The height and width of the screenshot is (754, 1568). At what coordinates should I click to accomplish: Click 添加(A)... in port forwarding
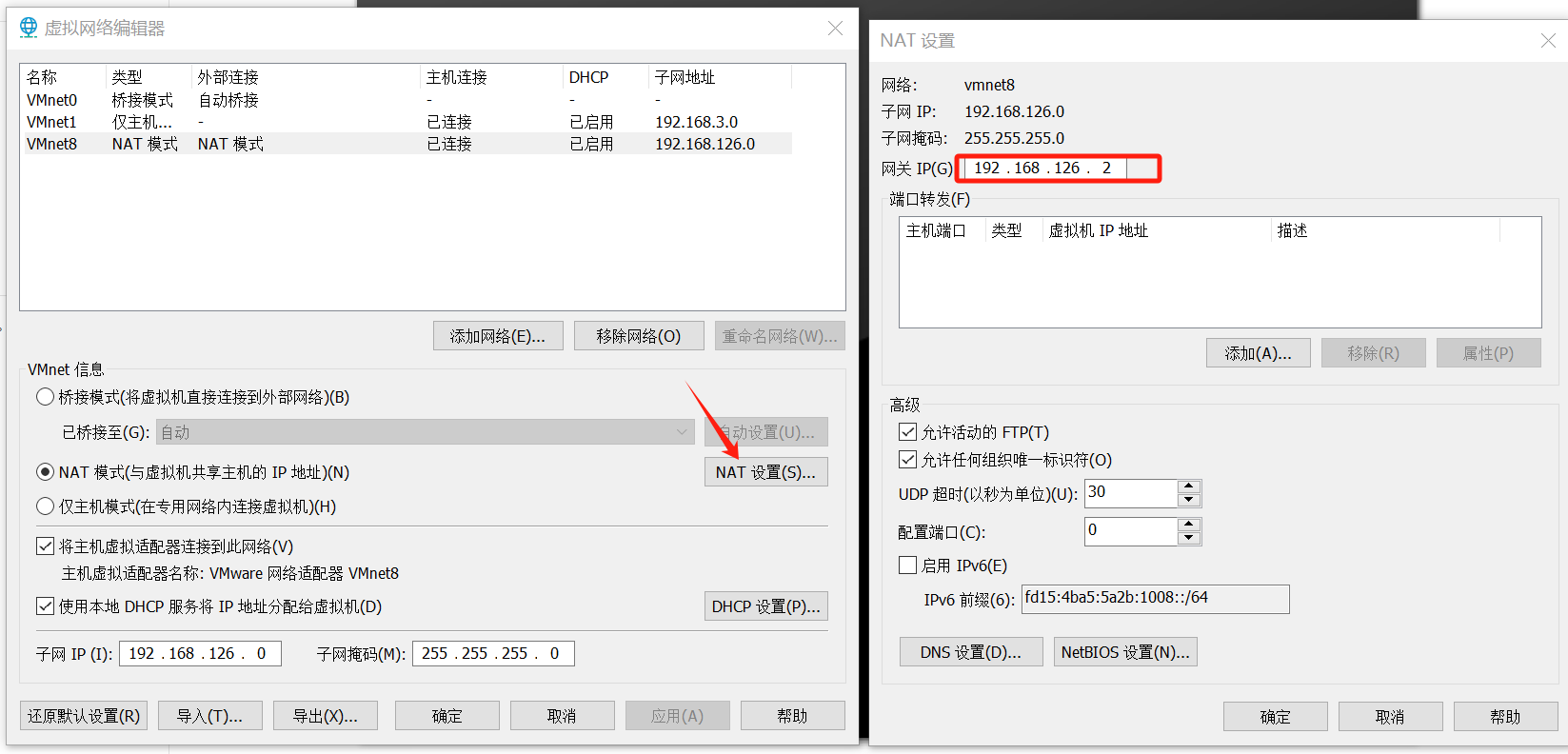1258,353
